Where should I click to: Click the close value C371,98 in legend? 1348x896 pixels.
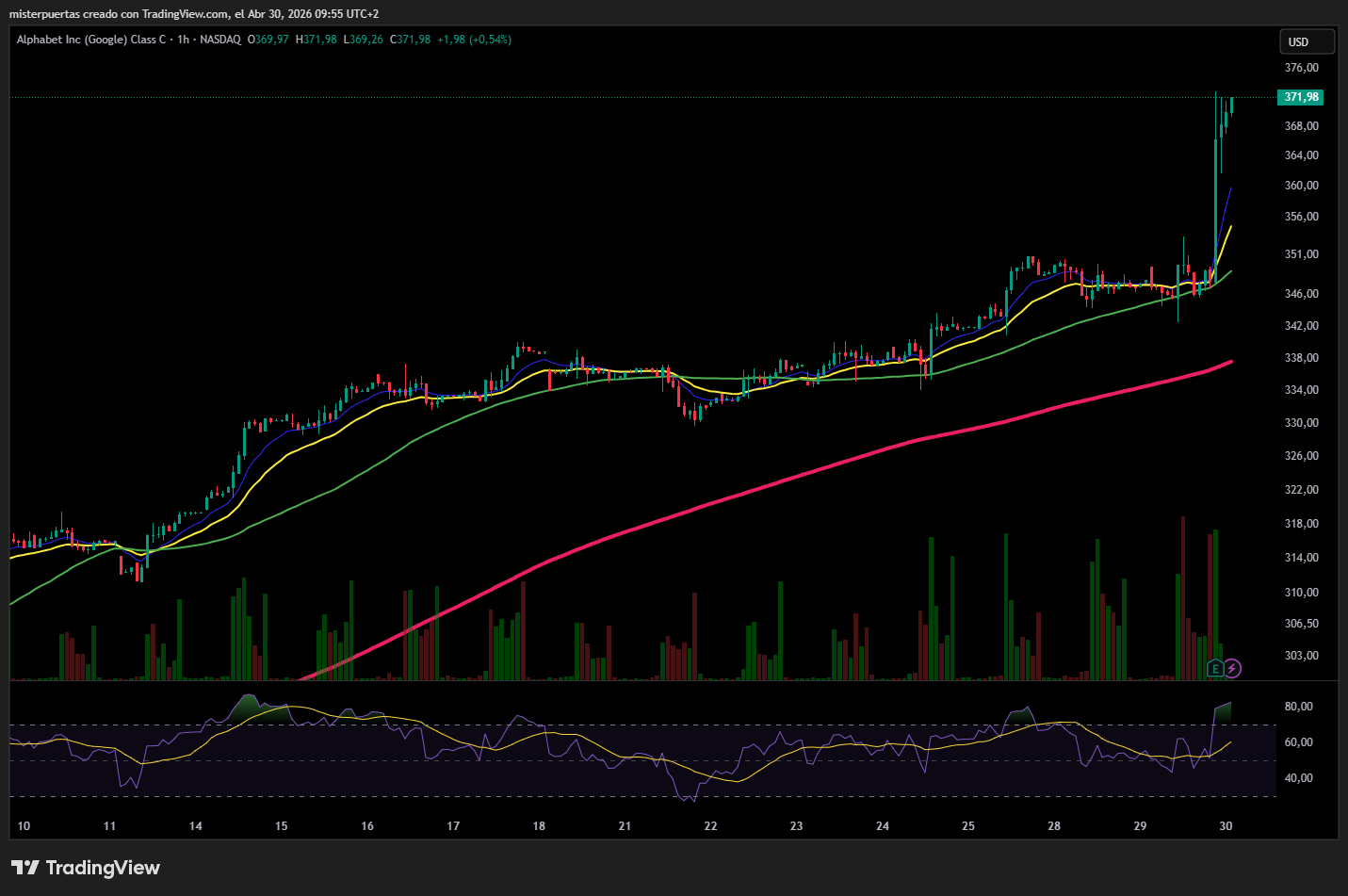coord(411,40)
